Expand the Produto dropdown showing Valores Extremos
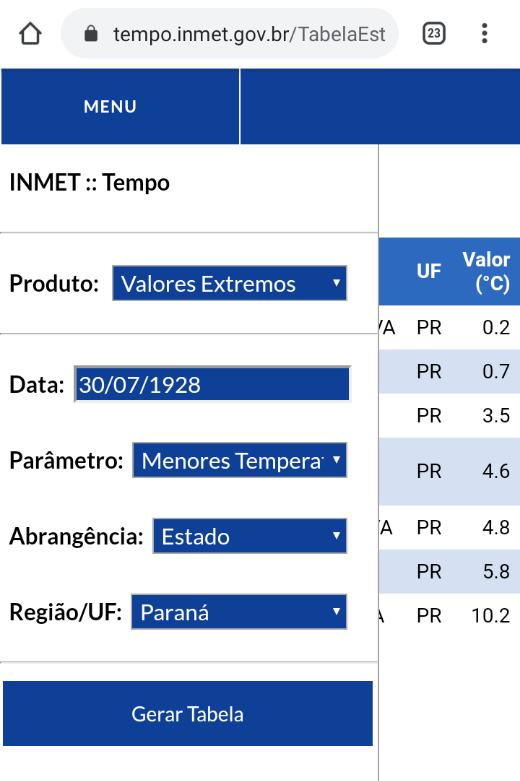The height and width of the screenshot is (781, 520). click(230, 283)
